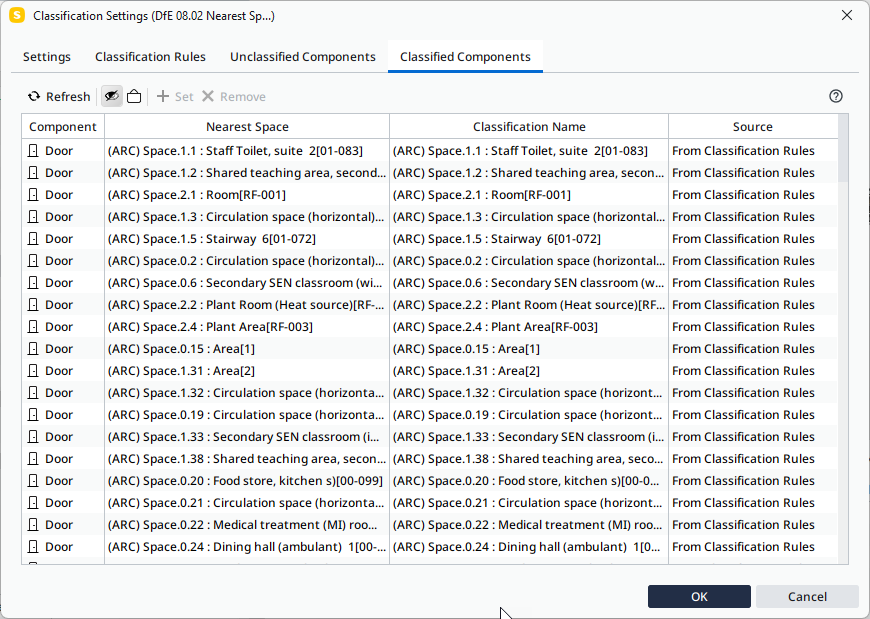Toggle the hidden components eye icon

(x=112, y=97)
